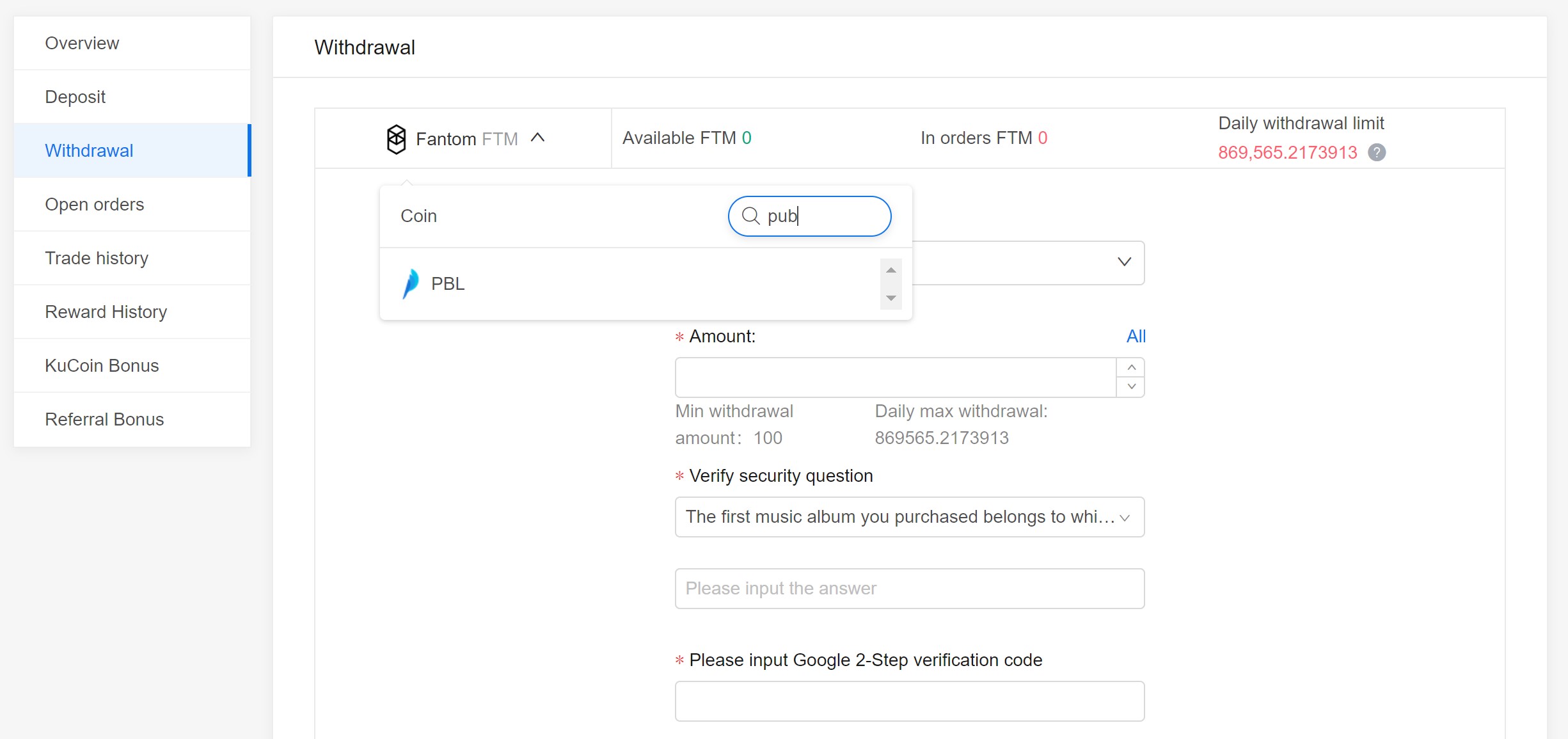Focus the coin search field containing pub
The height and width of the screenshot is (739, 1568).
coord(825,216)
